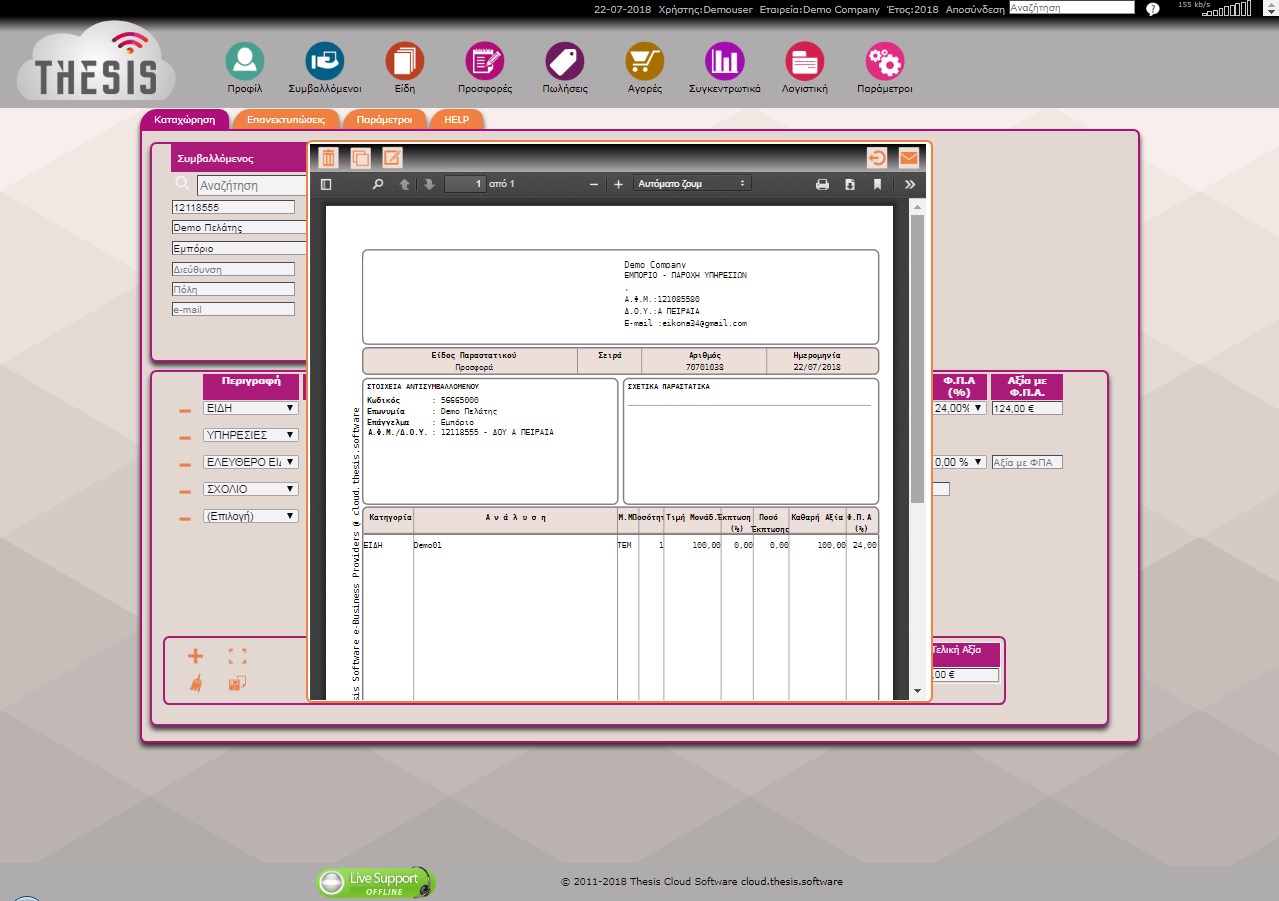Click the orange plus add icon
The height and width of the screenshot is (901, 1279).
tap(196, 656)
